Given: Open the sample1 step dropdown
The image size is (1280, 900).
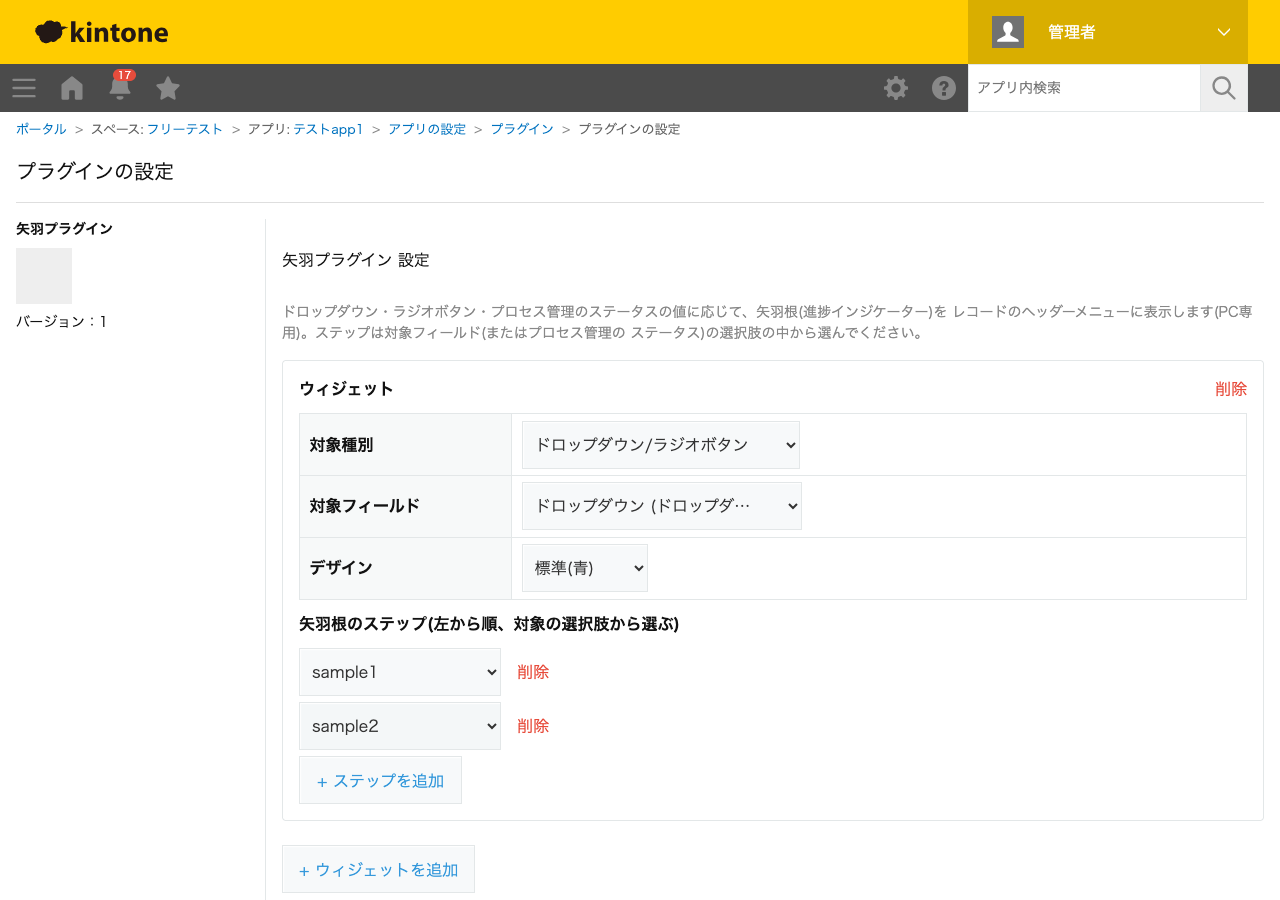Looking at the screenshot, I should pyautogui.click(x=400, y=672).
